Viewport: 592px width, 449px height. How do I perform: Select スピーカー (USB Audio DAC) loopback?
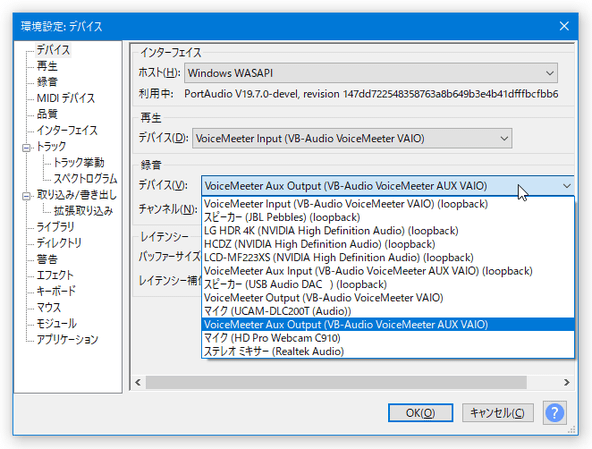tap(388, 284)
